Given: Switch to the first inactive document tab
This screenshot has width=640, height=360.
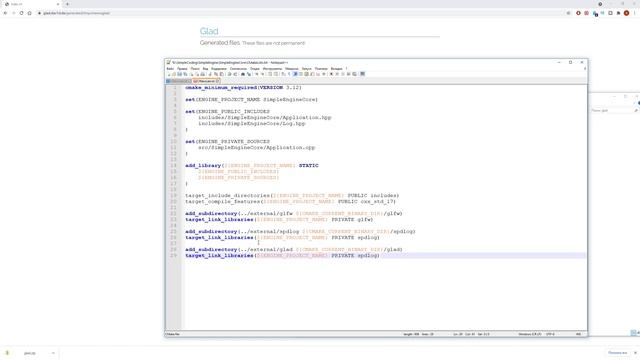Looking at the screenshot, I should coord(179,81).
